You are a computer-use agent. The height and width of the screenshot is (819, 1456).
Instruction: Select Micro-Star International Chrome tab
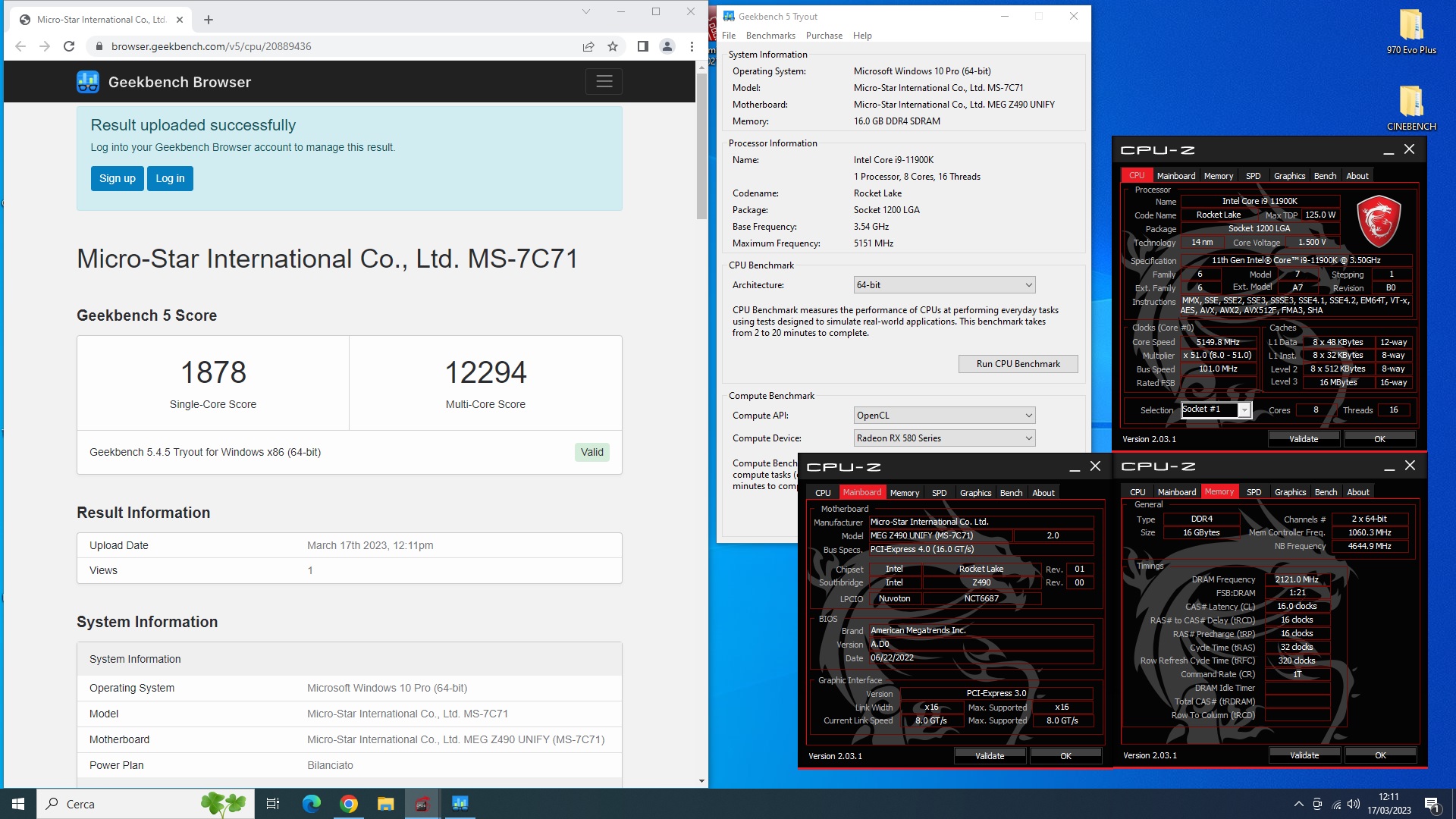pyautogui.click(x=100, y=20)
